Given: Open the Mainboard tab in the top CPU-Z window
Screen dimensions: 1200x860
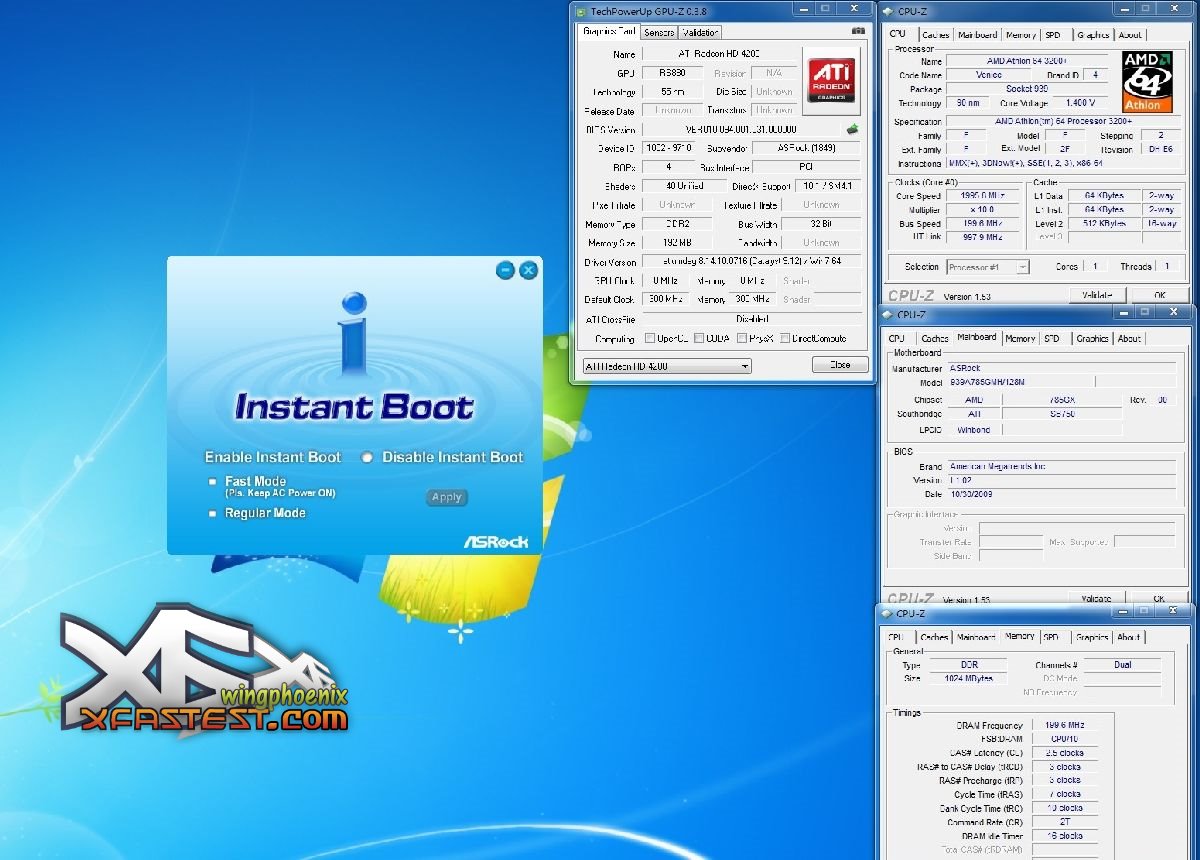Looking at the screenshot, I should click(977, 35).
